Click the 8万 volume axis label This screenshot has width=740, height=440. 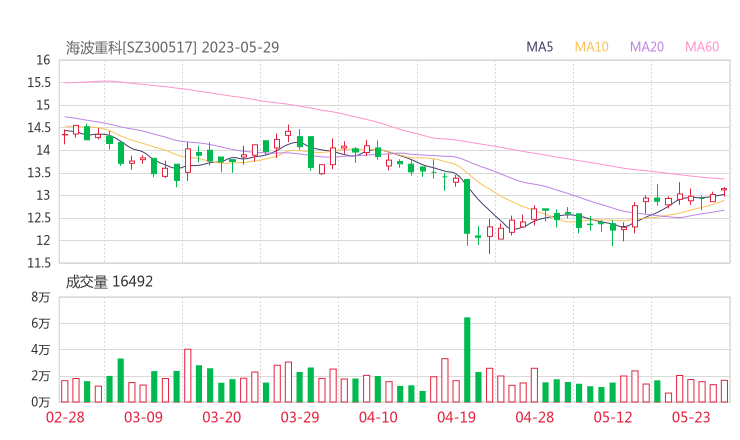tap(41, 297)
